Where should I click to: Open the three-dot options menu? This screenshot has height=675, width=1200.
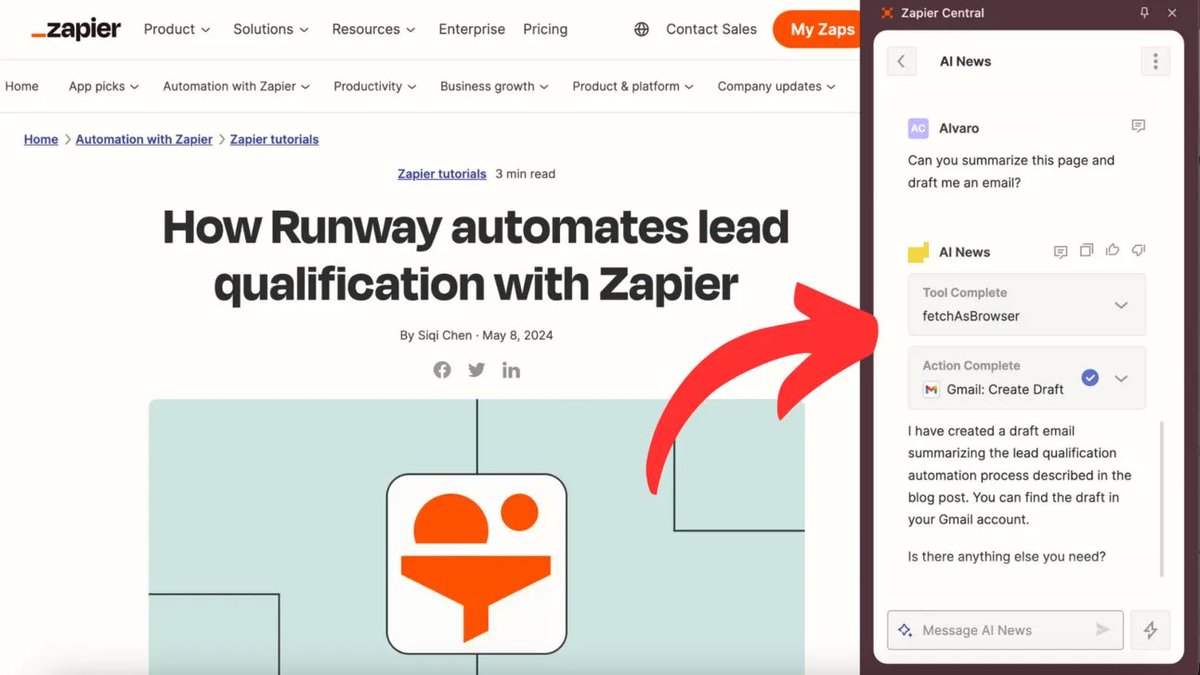click(1155, 61)
